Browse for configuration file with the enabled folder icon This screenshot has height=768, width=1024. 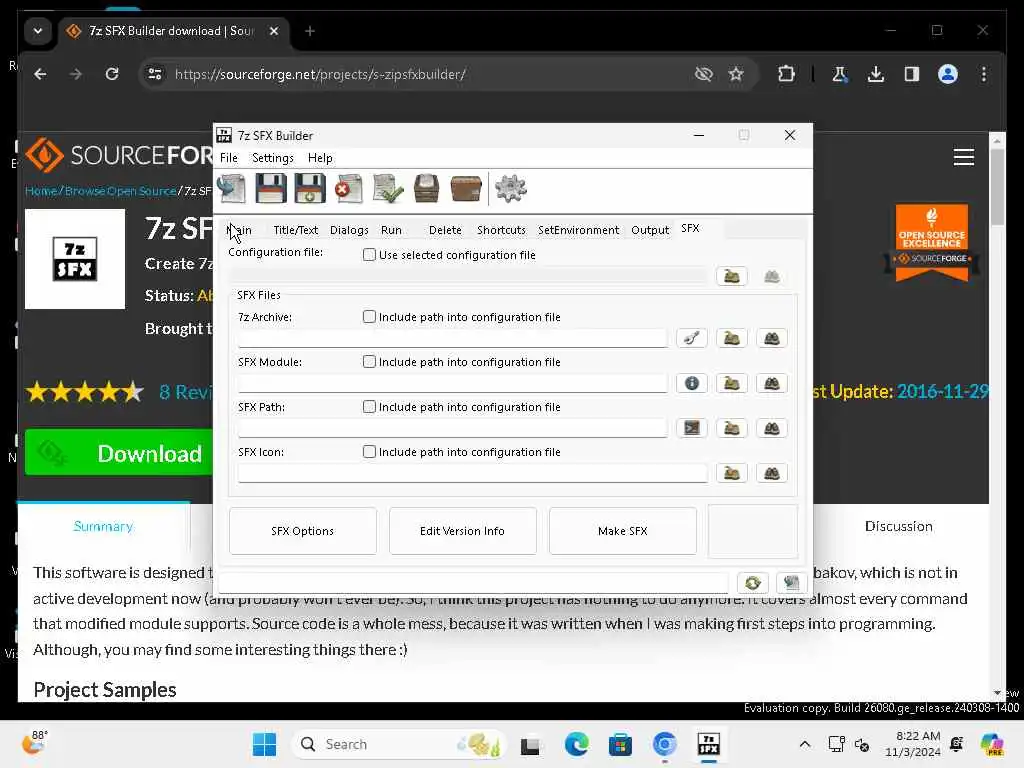coord(731,276)
